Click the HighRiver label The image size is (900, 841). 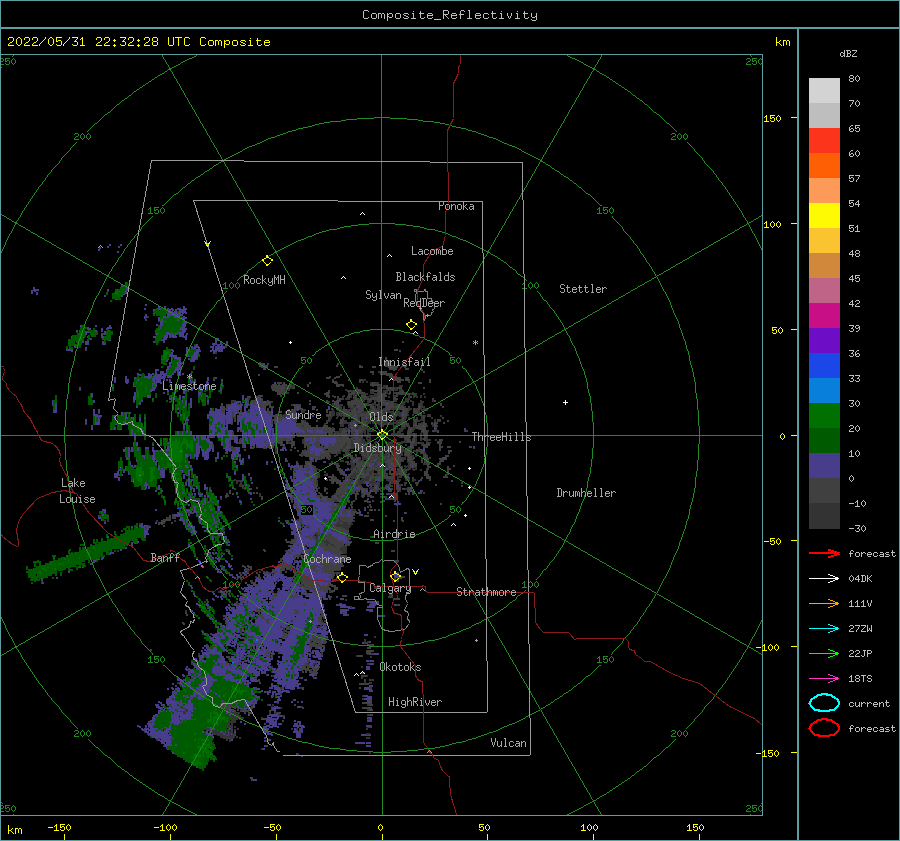(x=415, y=702)
